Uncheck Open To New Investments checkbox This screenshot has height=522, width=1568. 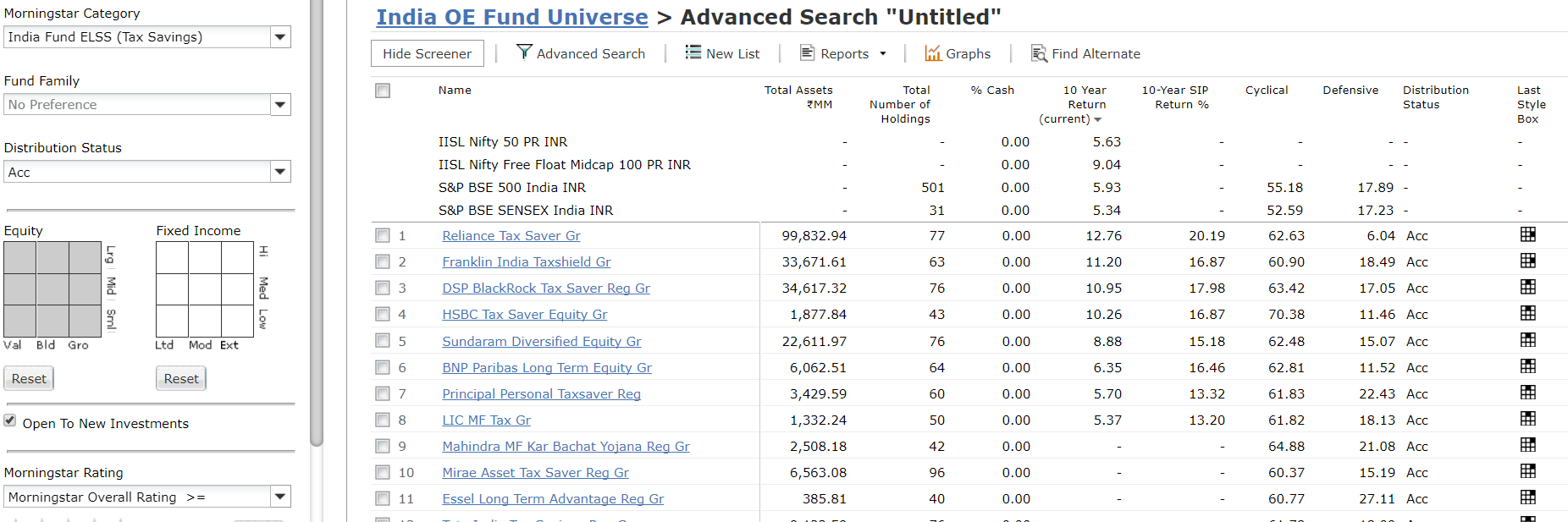tap(10, 420)
